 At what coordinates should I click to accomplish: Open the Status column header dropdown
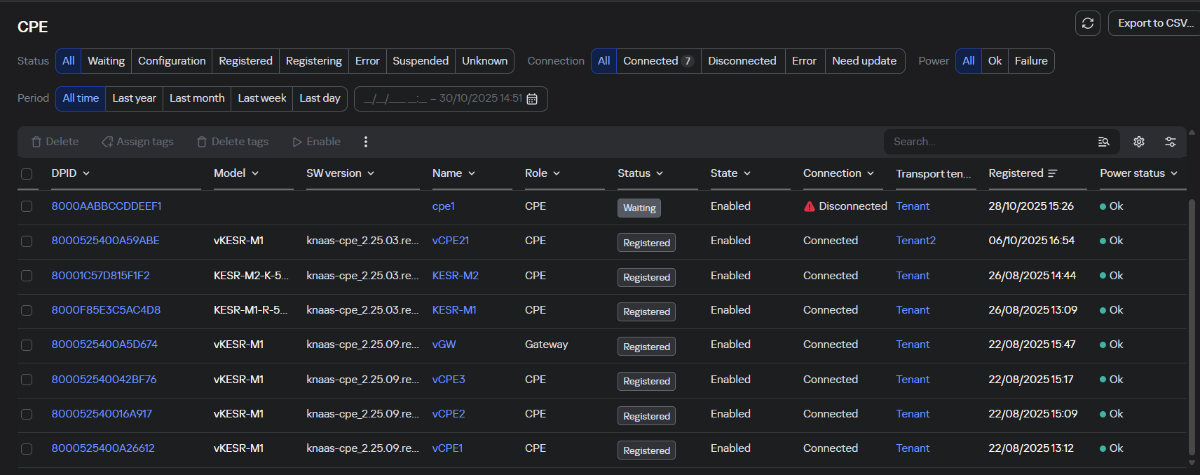pos(659,174)
